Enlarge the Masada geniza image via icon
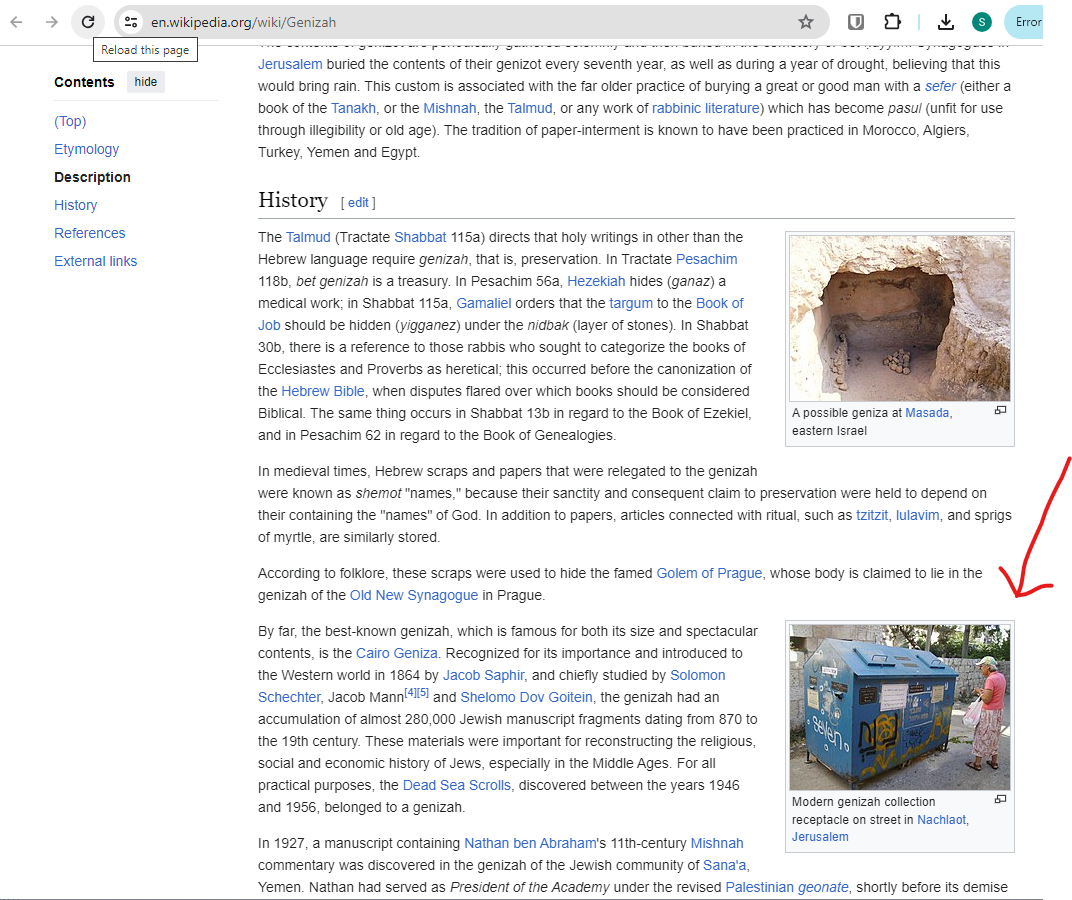The image size is (1072, 900). point(1000,410)
